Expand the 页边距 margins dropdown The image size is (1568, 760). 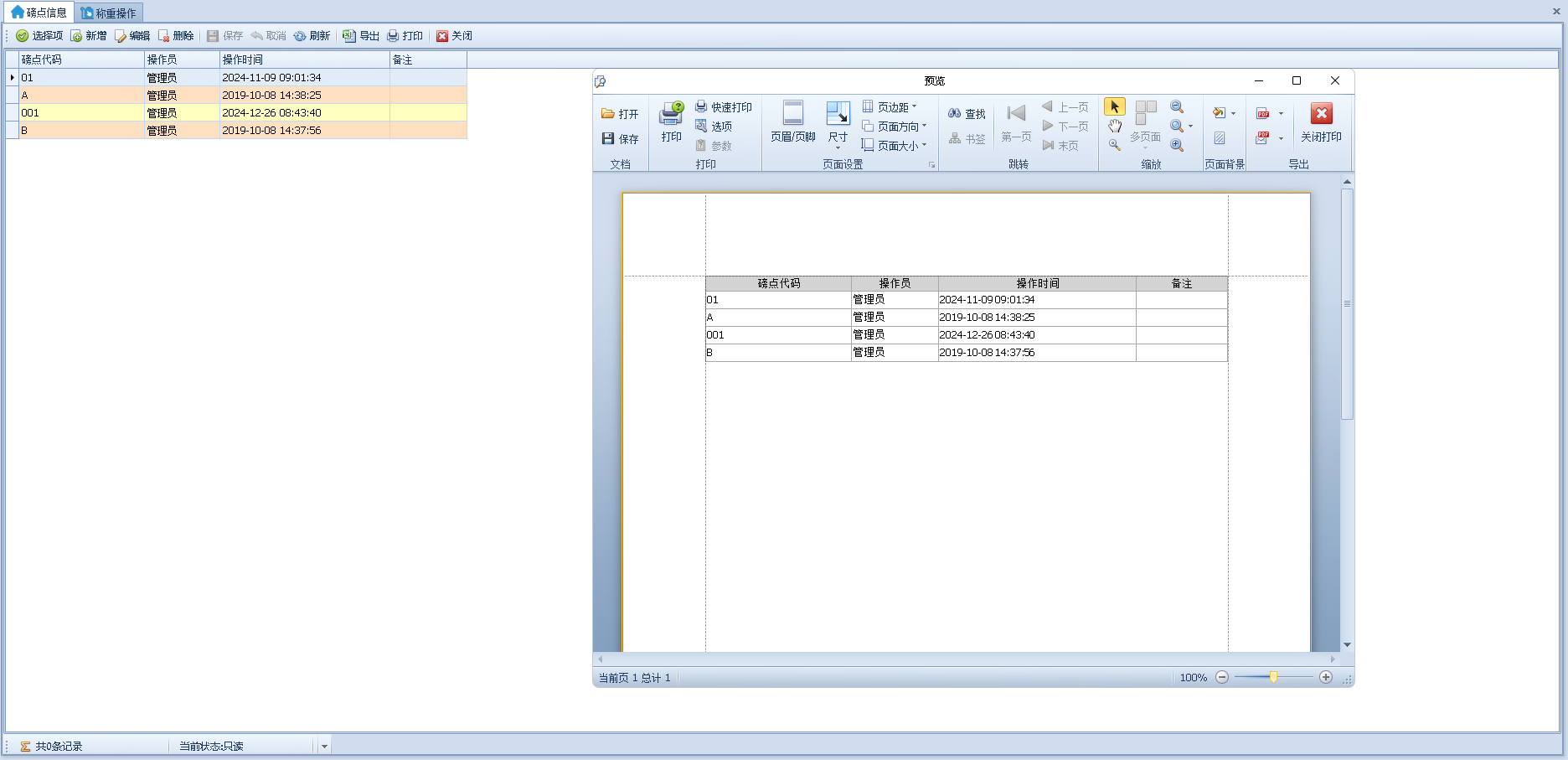[x=915, y=106]
